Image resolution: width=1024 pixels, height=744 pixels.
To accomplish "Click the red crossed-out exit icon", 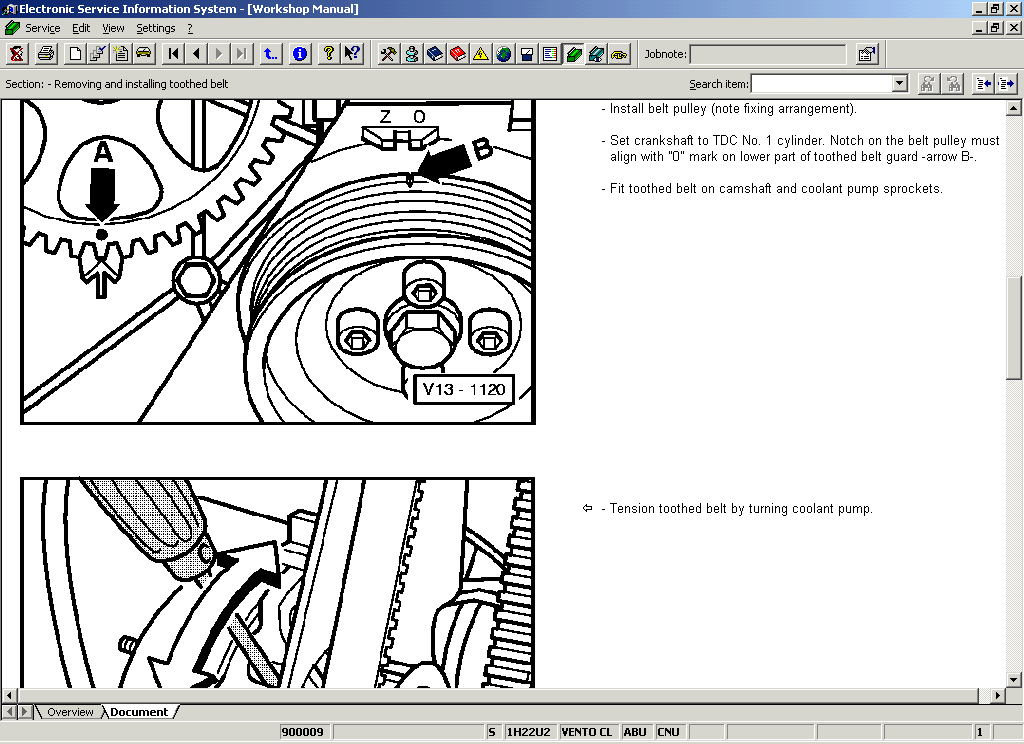I will tap(17, 54).
